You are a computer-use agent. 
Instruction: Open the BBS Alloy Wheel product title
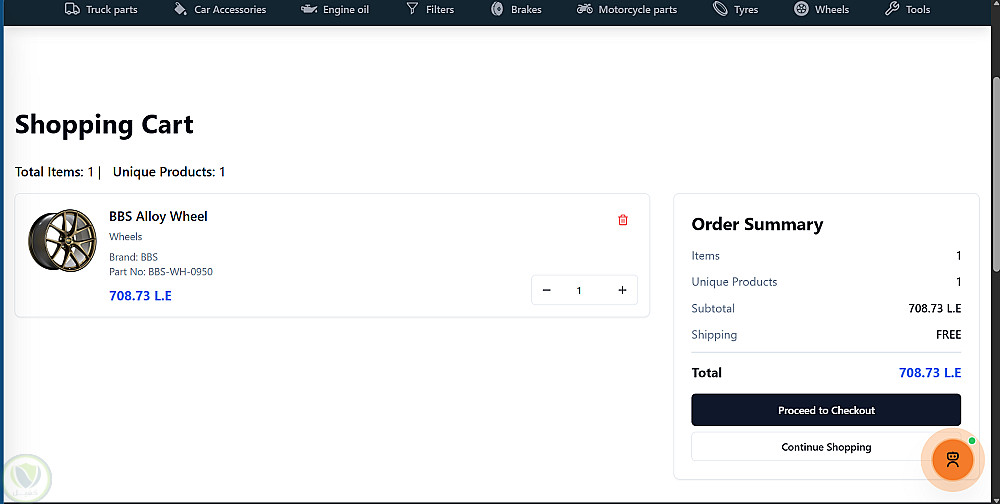point(158,216)
